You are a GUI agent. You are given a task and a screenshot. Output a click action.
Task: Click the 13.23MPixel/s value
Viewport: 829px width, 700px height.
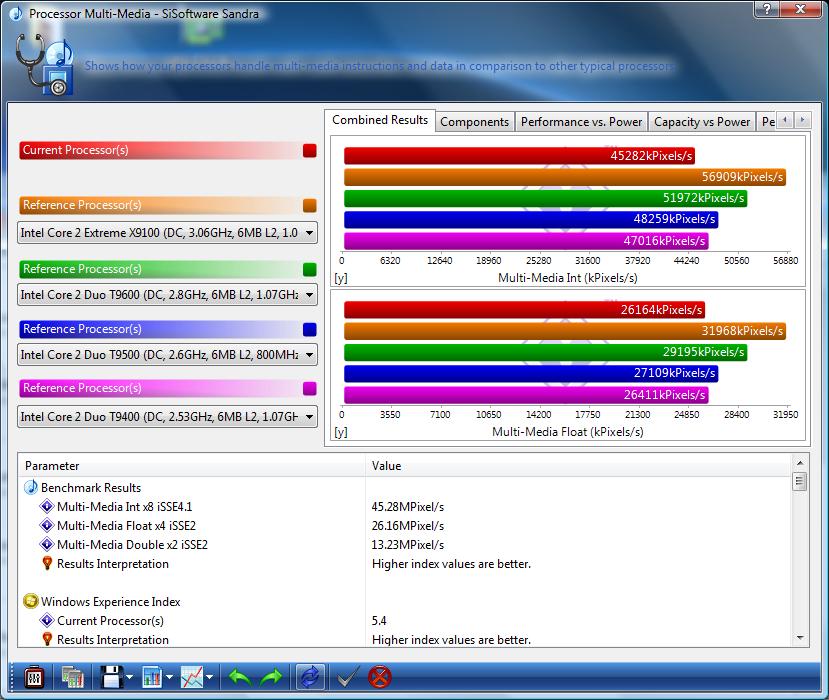click(408, 545)
